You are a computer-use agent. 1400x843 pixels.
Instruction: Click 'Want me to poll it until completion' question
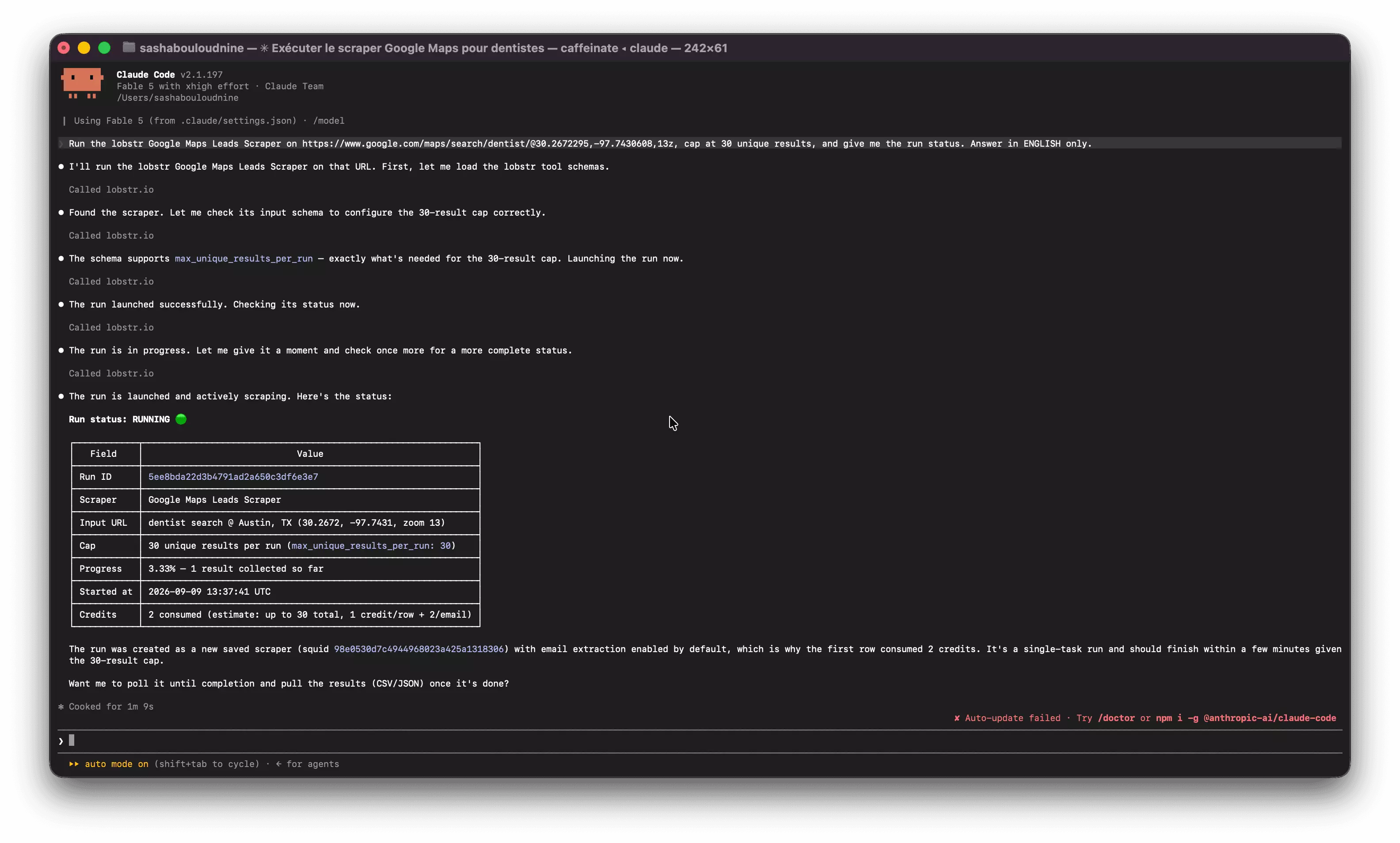point(289,684)
